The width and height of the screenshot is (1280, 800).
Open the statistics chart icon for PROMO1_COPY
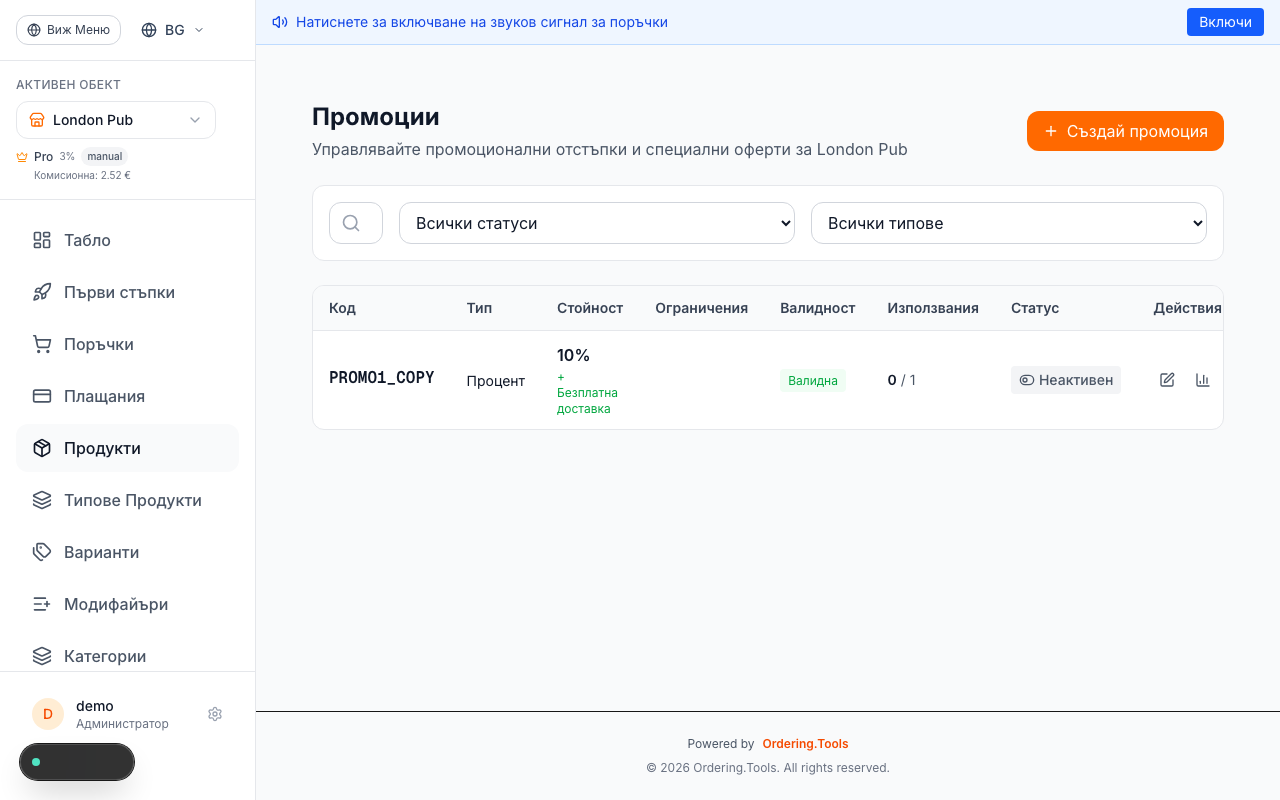pyautogui.click(x=1202, y=380)
